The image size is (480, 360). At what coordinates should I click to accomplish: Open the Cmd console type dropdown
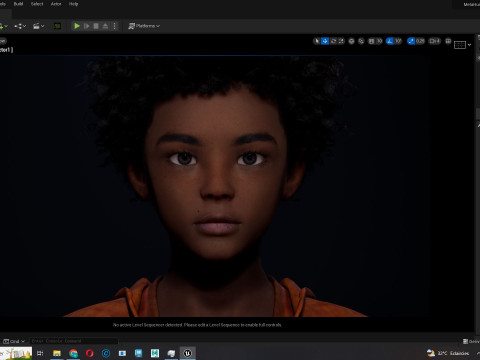[14, 341]
